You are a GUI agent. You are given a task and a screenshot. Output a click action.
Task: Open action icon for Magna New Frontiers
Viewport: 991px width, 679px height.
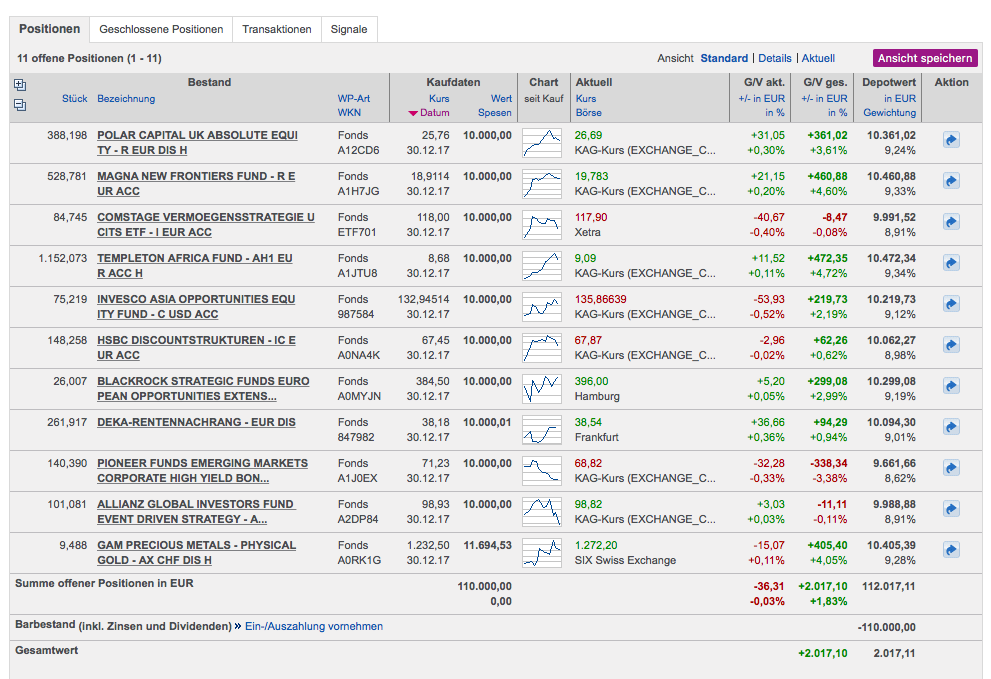point(951,181)
